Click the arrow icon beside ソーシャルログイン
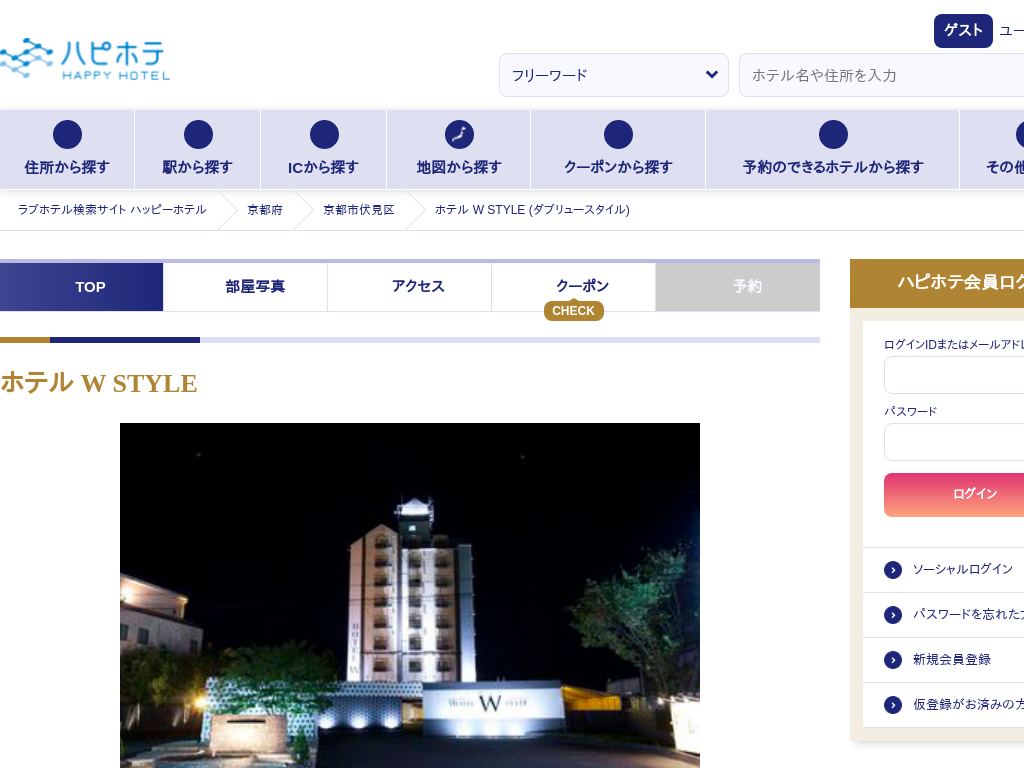Image resolution: width=1024 pixels, height=768 pixels. pos(893,570)
